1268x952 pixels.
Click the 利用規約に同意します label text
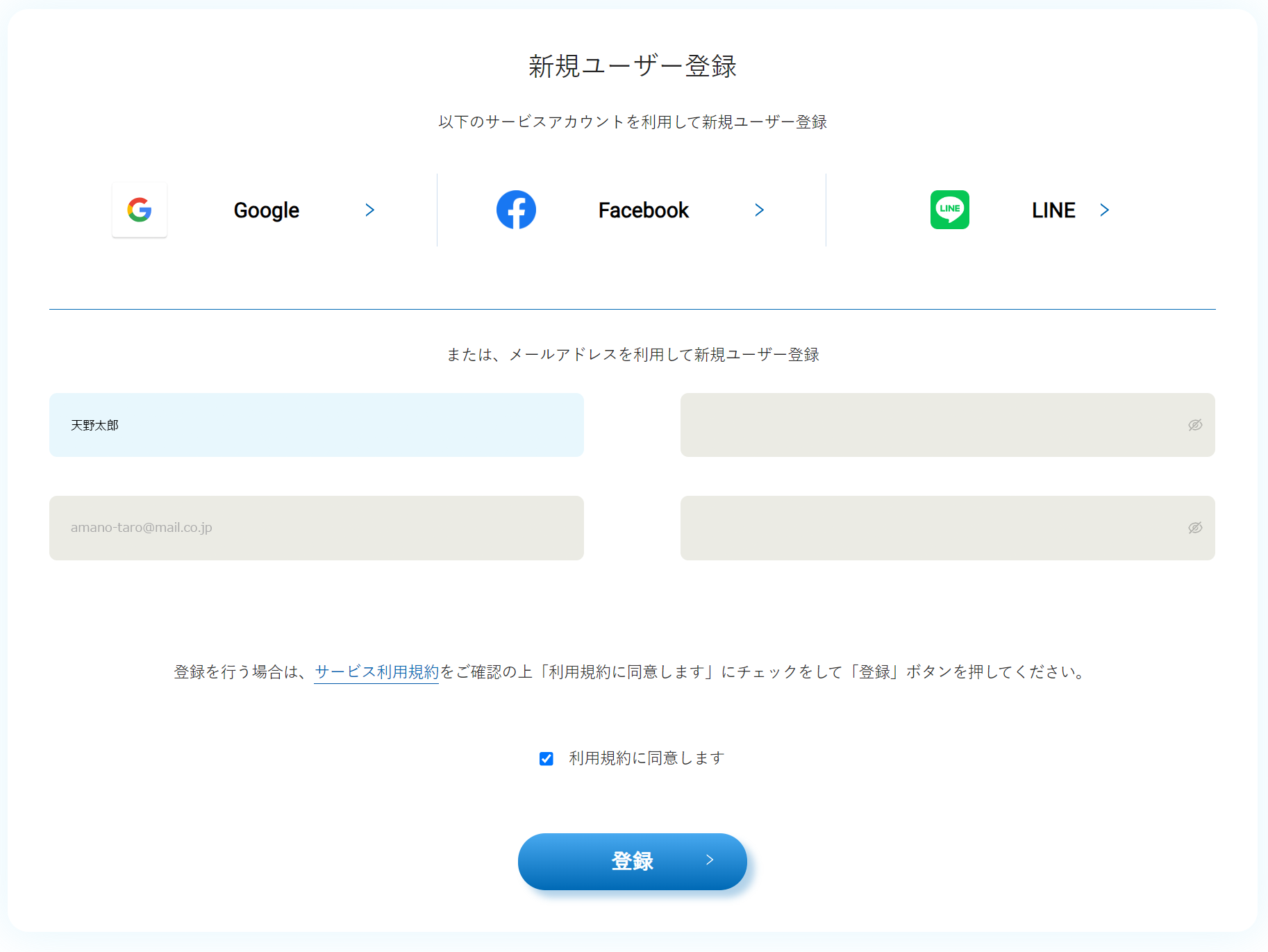[646, 758]
